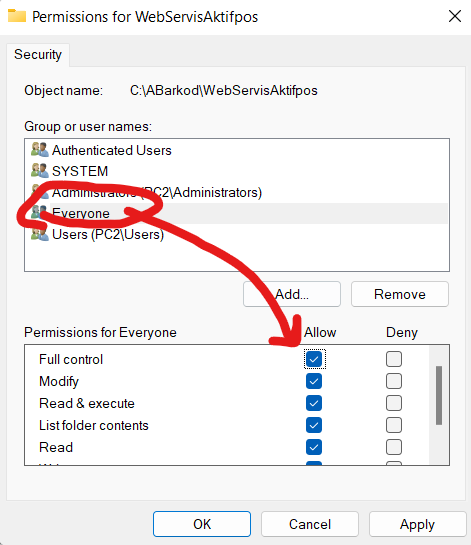Viewport: 471px width, 545px height.
Task: Click the Users (PC2\Users) group icon
Action: pos(40,234)
